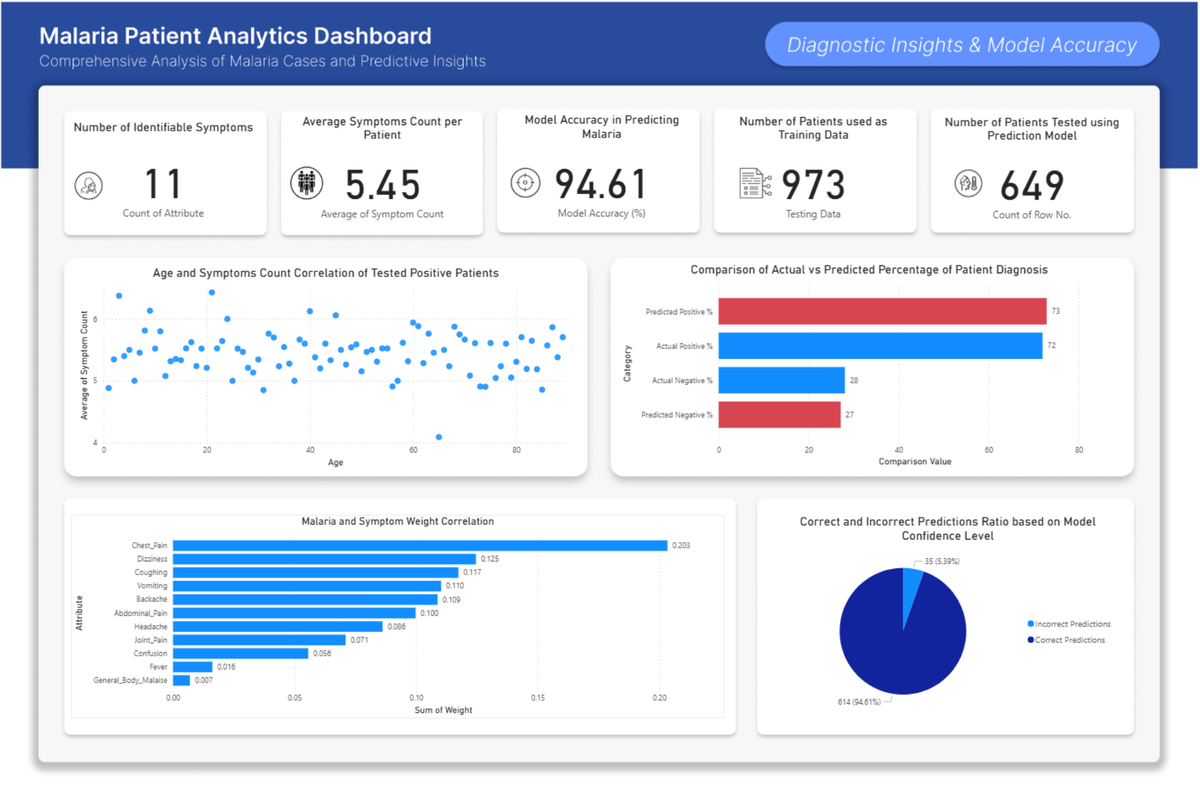Image resolution: width=1200 pixels, height=811 pixels.
Task: Click the value 973
Action: tap(813, 185)
